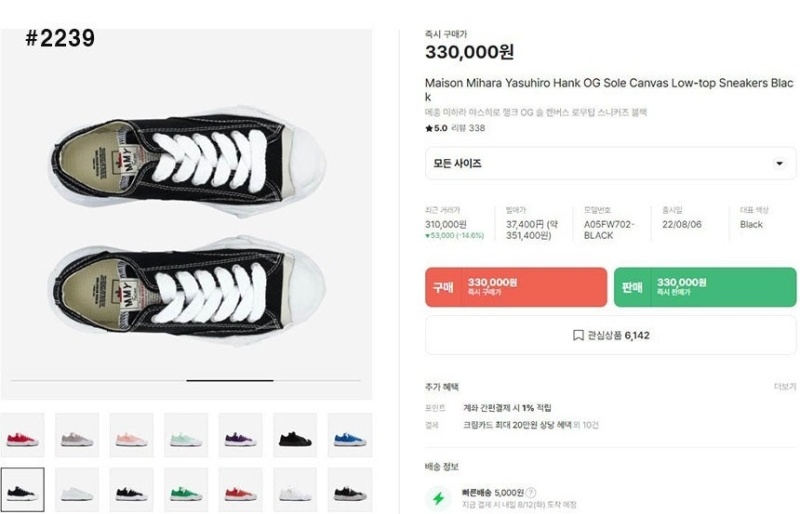Open the 더보기 link for extra benefits
800x514 pixels.
click(784, 387)
